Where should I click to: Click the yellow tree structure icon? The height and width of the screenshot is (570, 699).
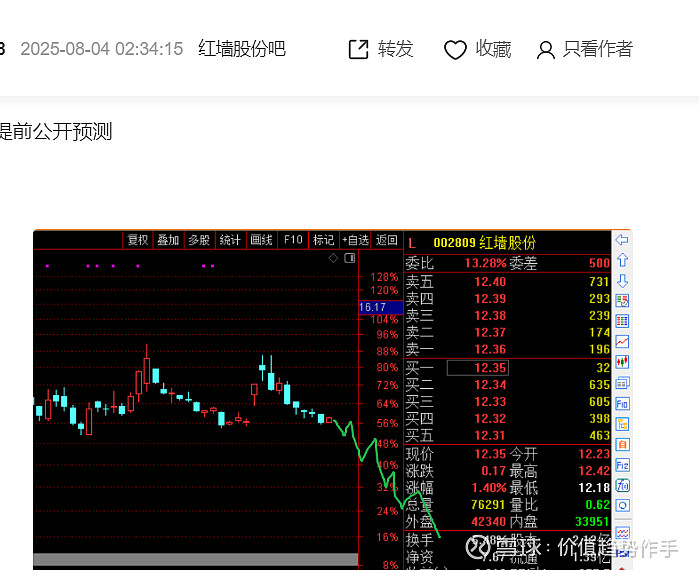point(622,424)
